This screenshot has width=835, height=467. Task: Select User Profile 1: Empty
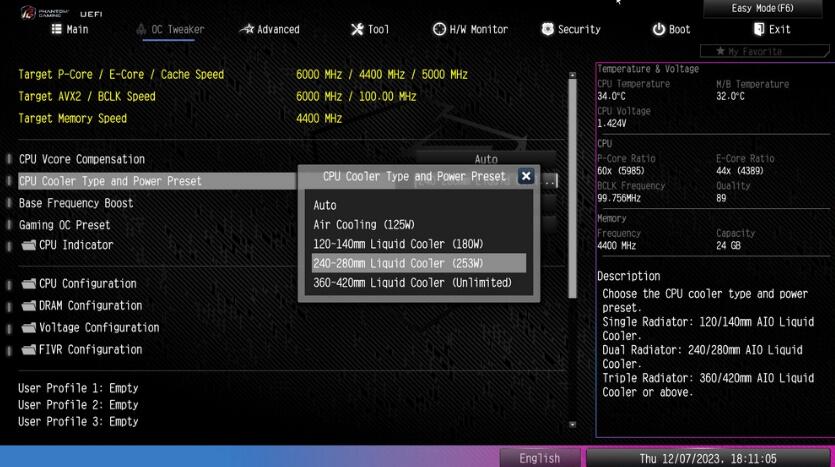tap(78, 388)
